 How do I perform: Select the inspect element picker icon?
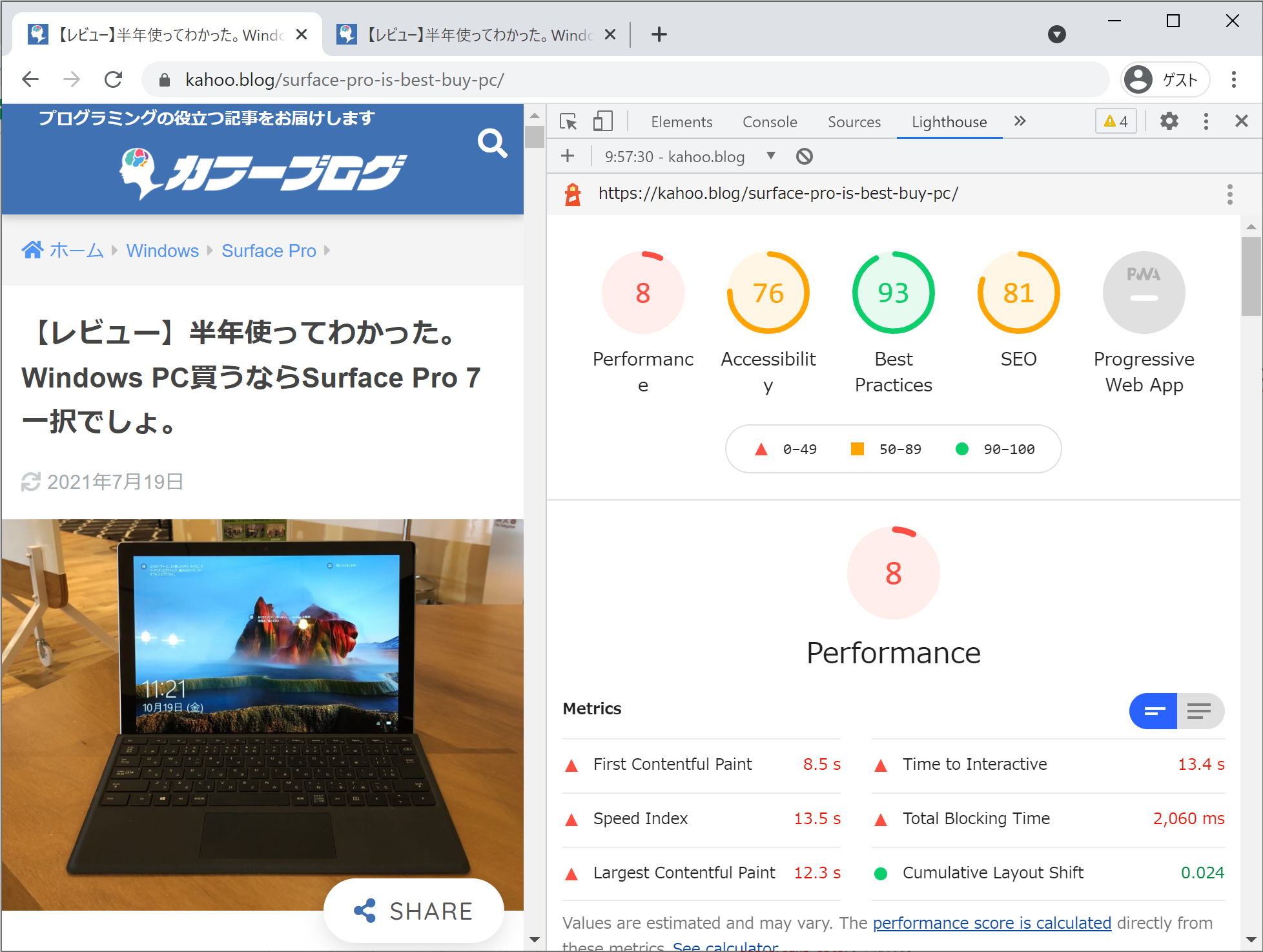coord(568,121)
